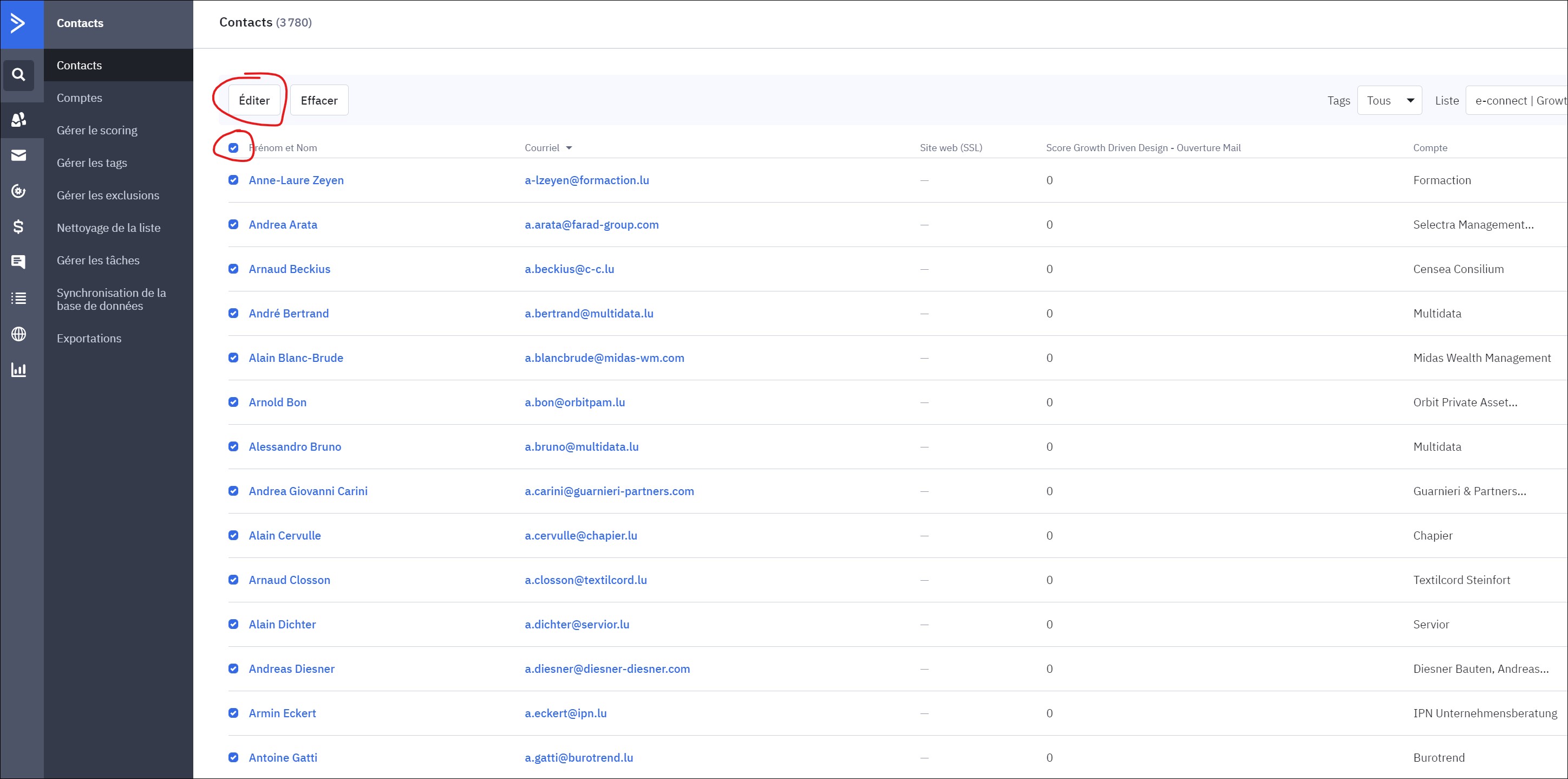The width and height of the screenshot is (1568, 779).
Task: Click the Éditer button
Action: point(254,101)
